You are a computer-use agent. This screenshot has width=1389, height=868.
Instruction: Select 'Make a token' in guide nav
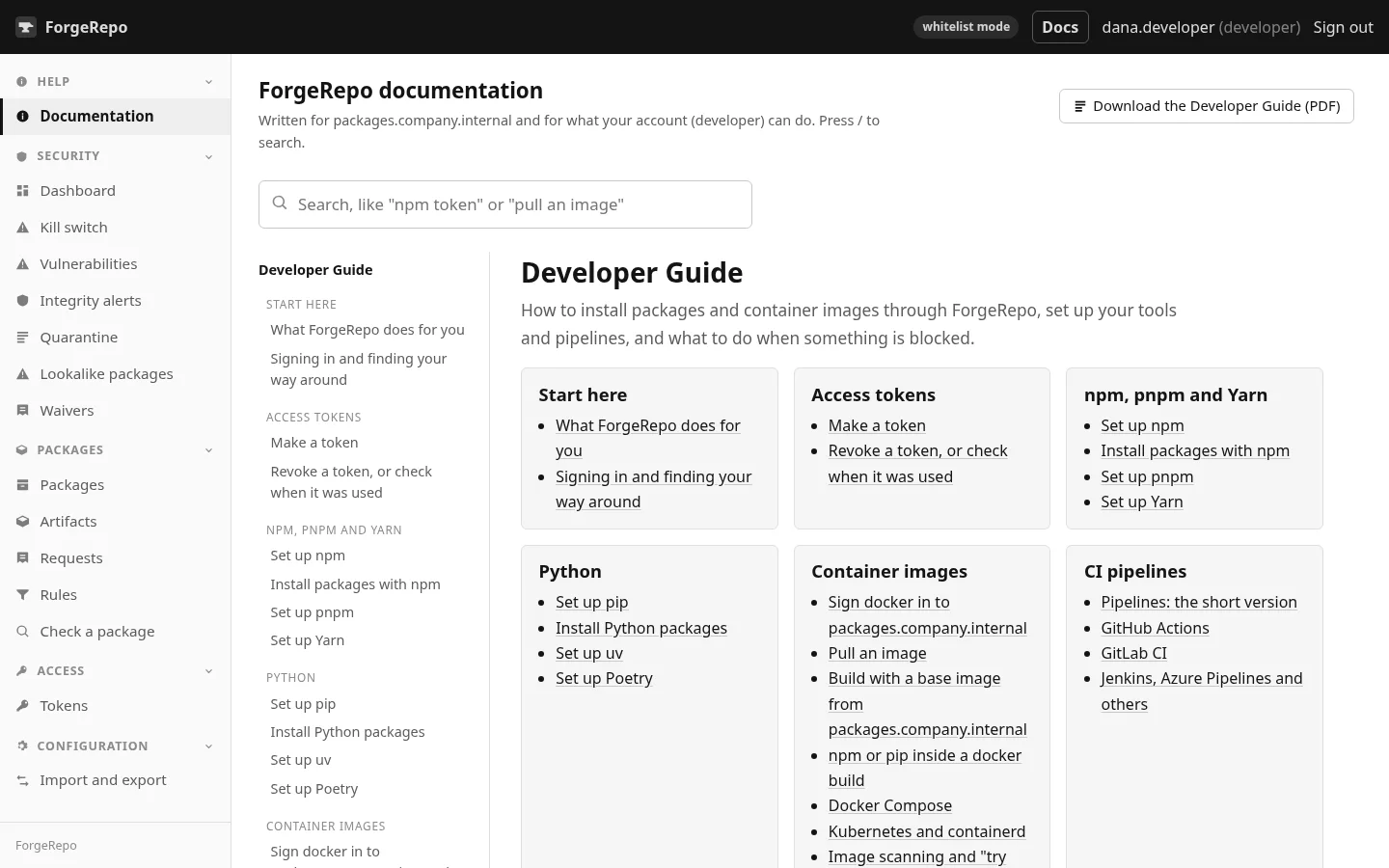(x=314, y=443)
